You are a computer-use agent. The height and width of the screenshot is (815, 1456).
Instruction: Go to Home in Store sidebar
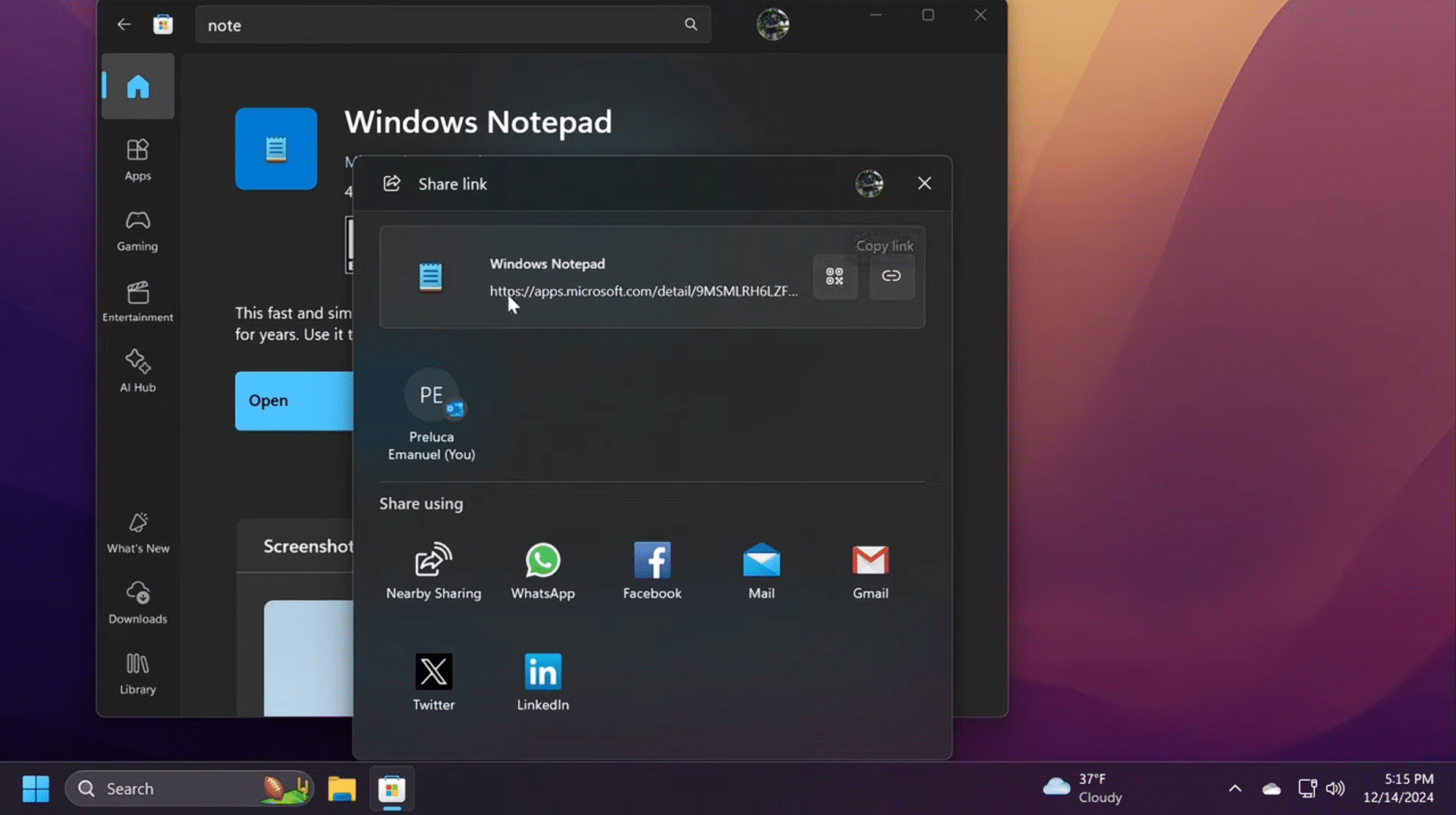[137, 87]
